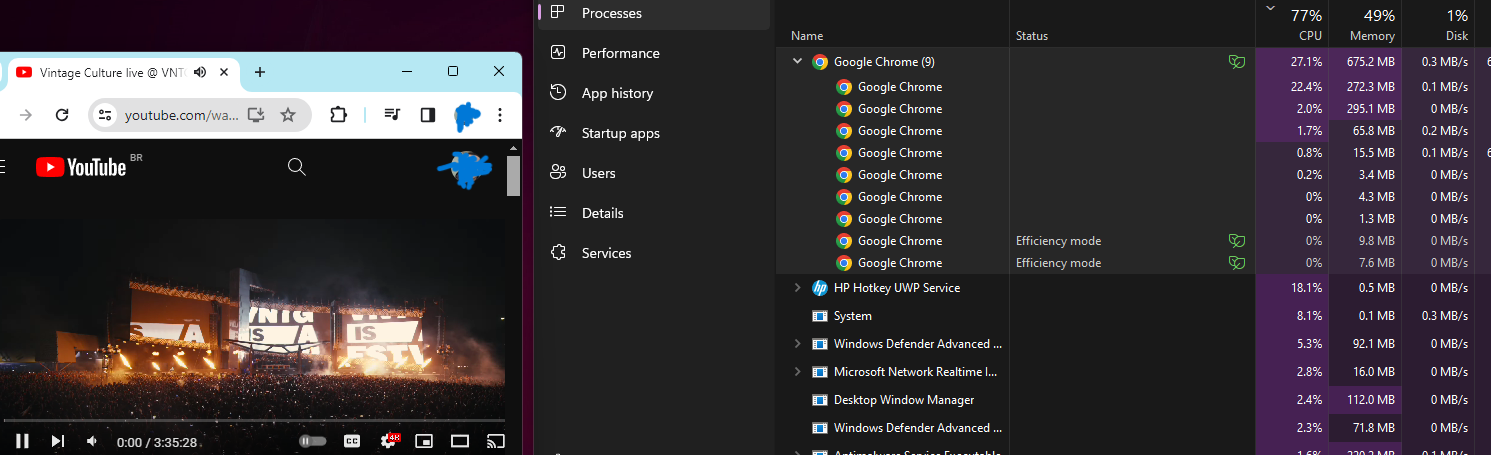Click the video time 0:00 / 3:35:28
The image size is (1491, 455).
pos(157,442)
